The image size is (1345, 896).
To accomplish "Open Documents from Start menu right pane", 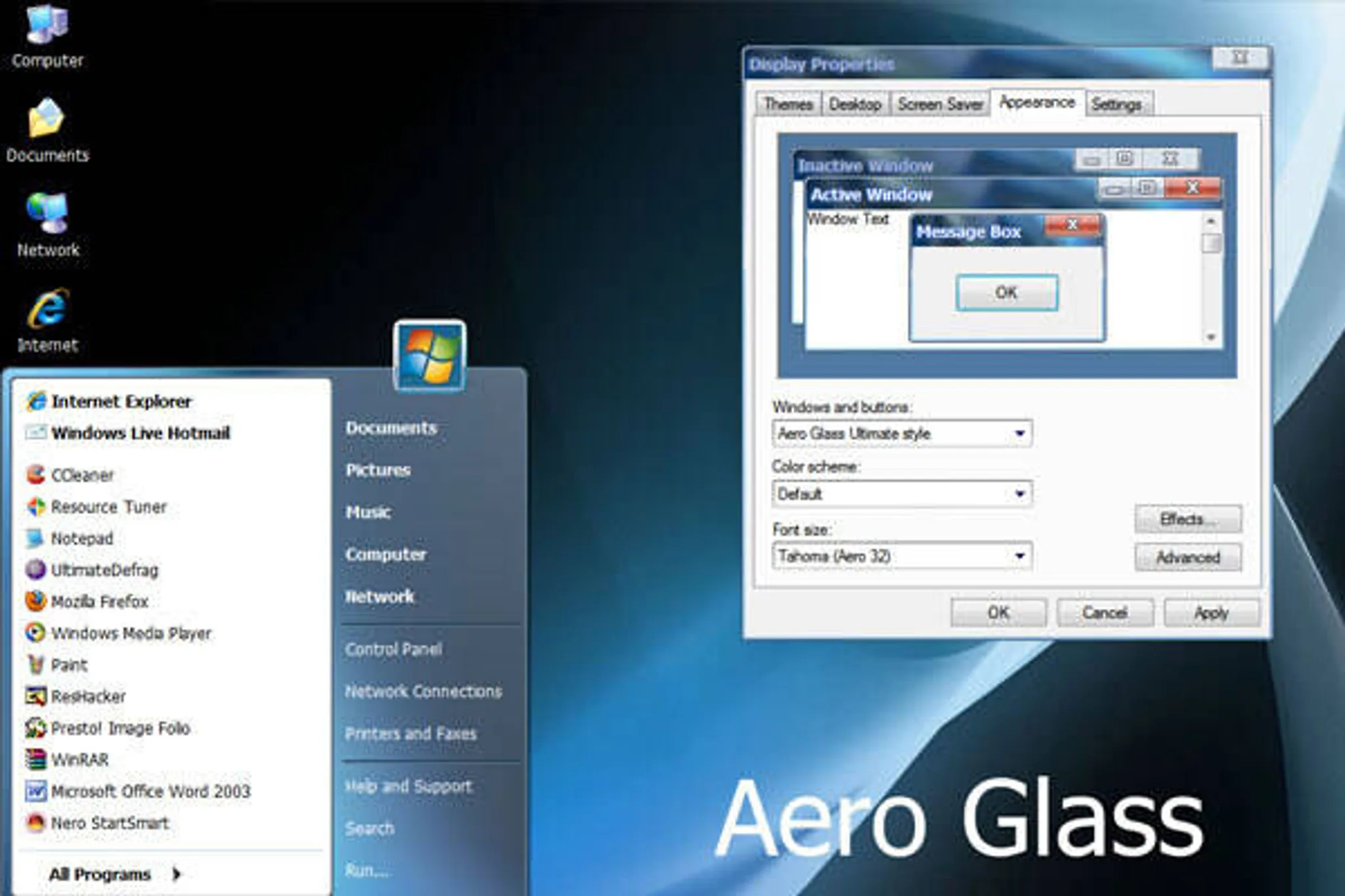I will click(391, 428).
